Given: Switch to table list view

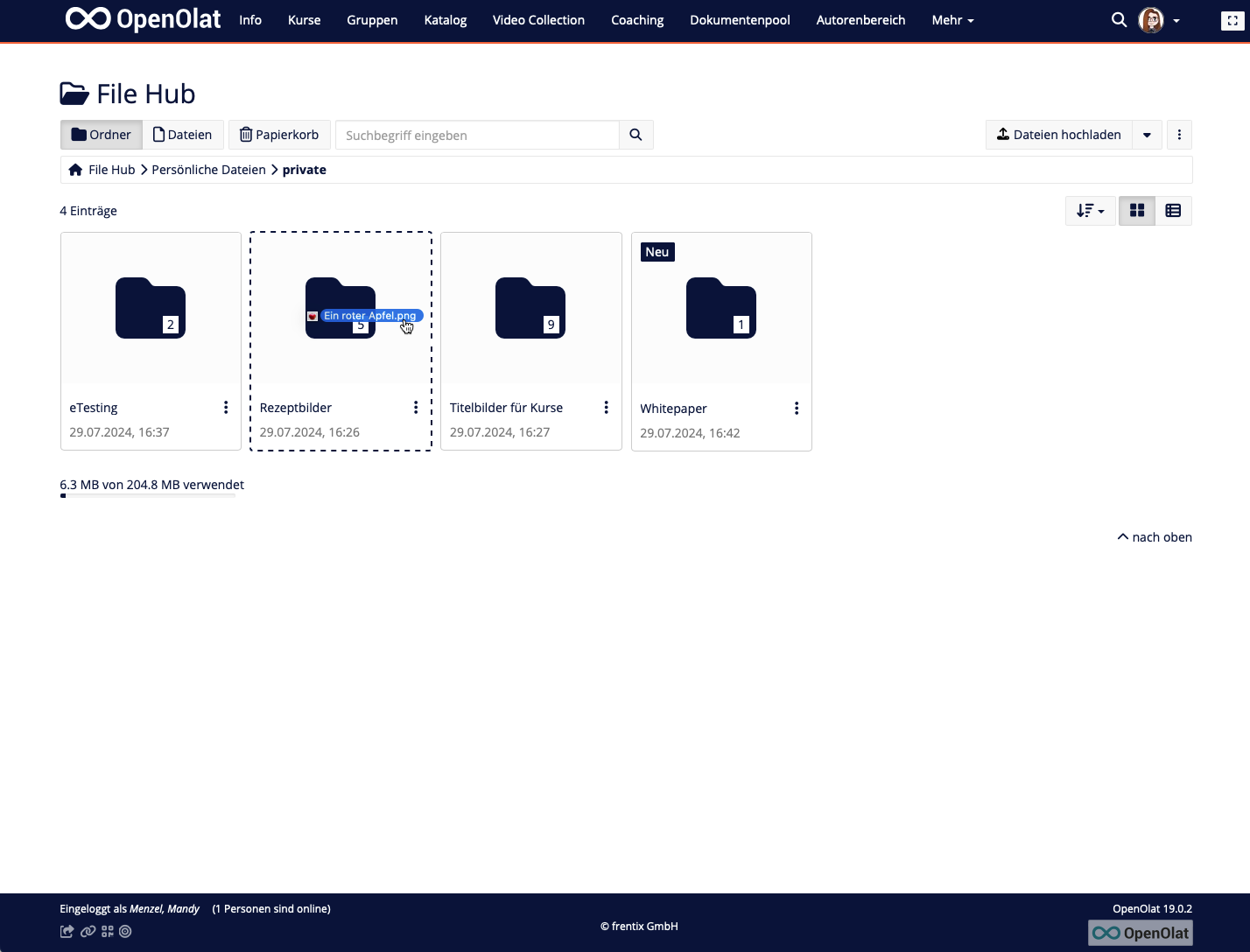Looking at the screenshot, I should (1173, 211).
